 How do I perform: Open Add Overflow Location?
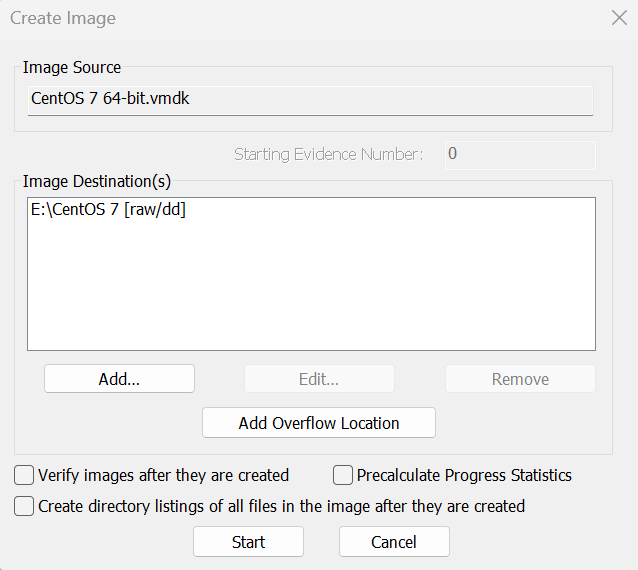tap(319, 423)
